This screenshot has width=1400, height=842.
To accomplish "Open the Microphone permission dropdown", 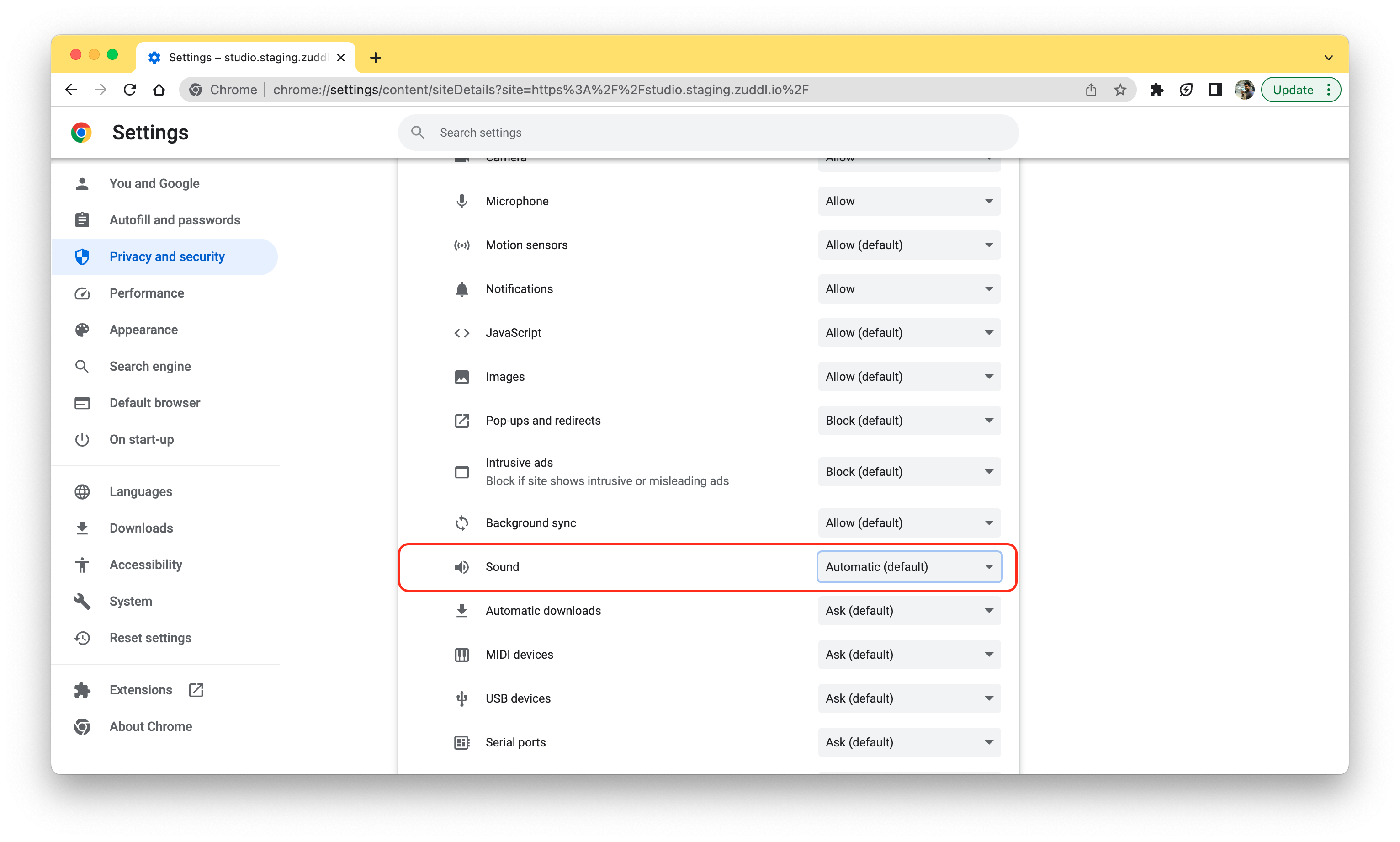I will click(x=909, y=201).
